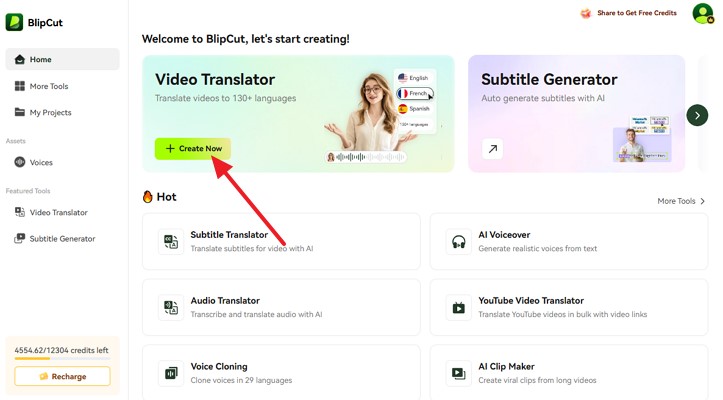Expand More Tools chevron arrow
The width and height of the screenshot is (723, 400).
(x=703, y=201)
